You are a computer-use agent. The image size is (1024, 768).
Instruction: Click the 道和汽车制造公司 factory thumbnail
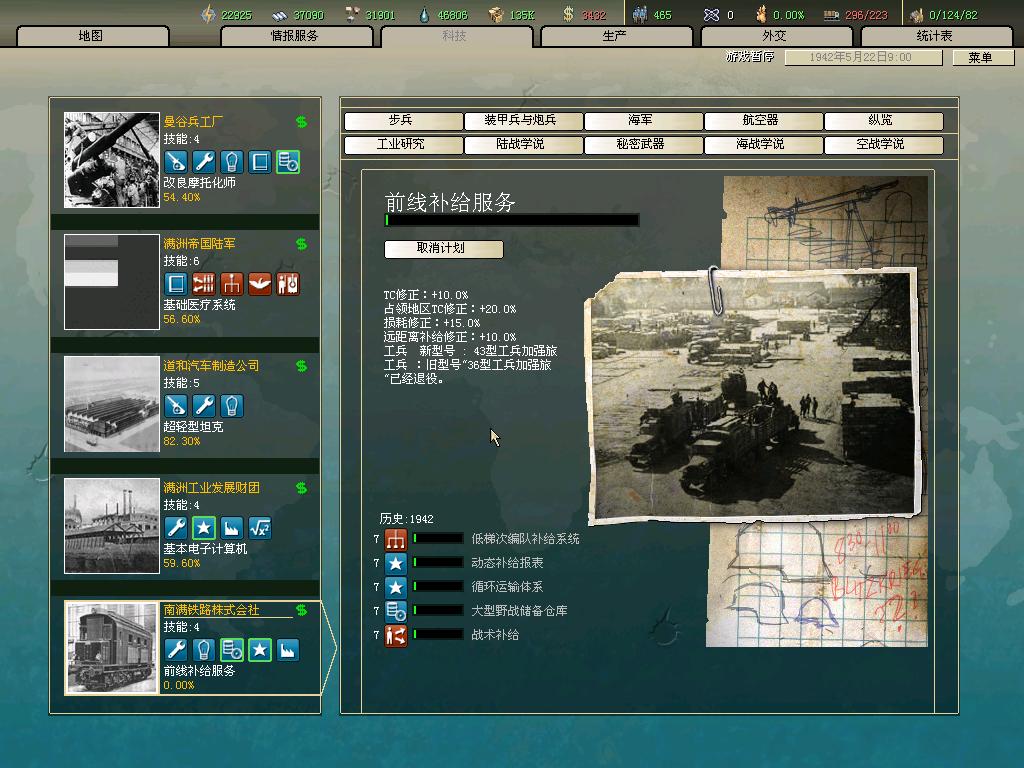[112, 404]
